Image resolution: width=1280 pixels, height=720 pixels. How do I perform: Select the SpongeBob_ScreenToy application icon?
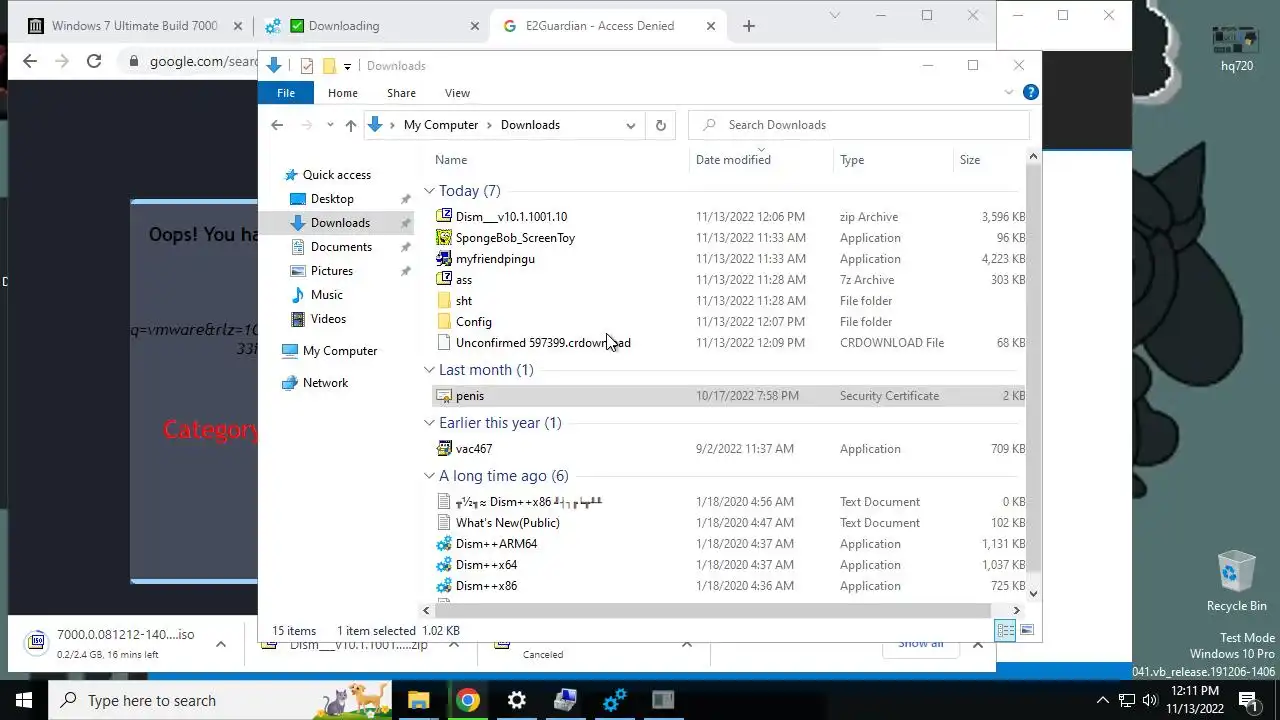[445, 237]
